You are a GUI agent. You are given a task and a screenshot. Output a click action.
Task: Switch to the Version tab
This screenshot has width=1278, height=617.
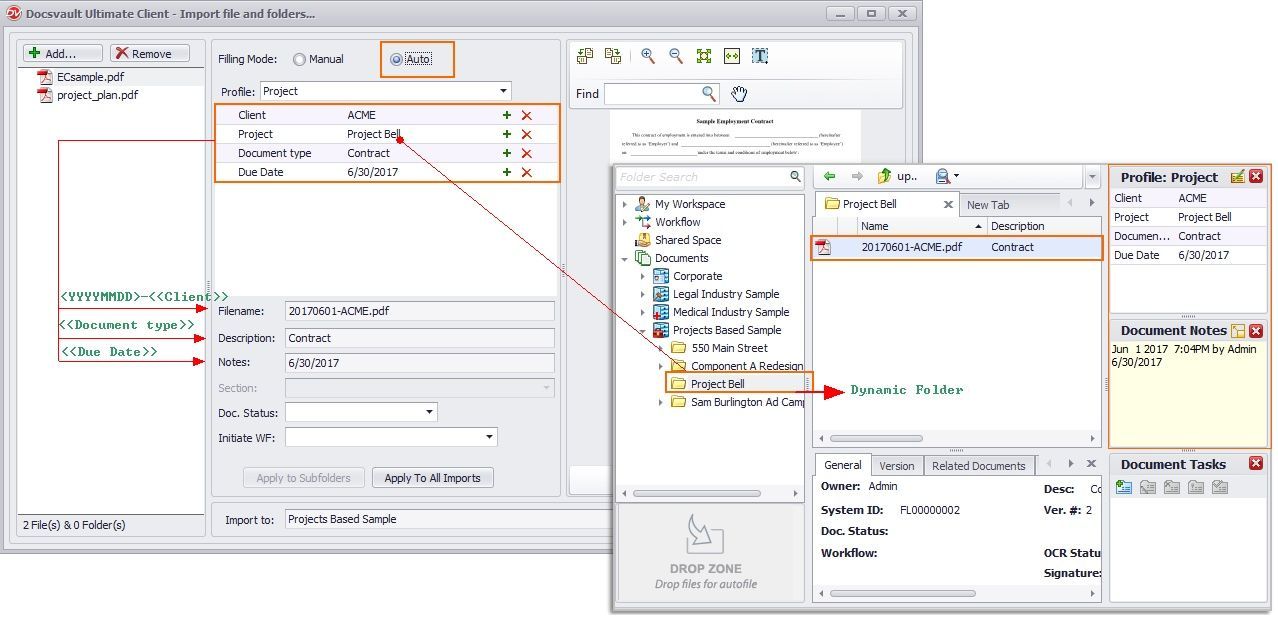tap(896, 466)
